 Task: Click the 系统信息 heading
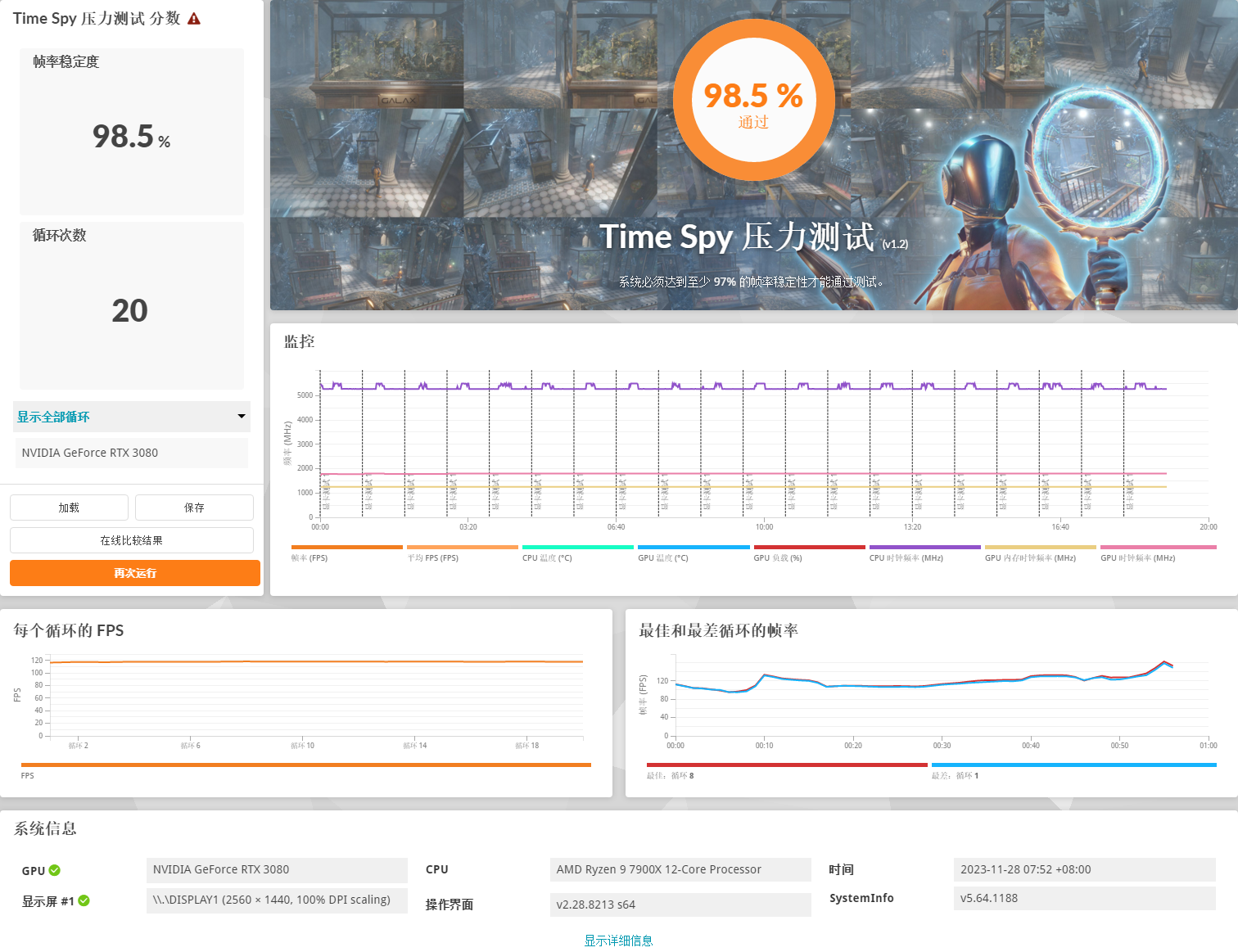point(45,828)
